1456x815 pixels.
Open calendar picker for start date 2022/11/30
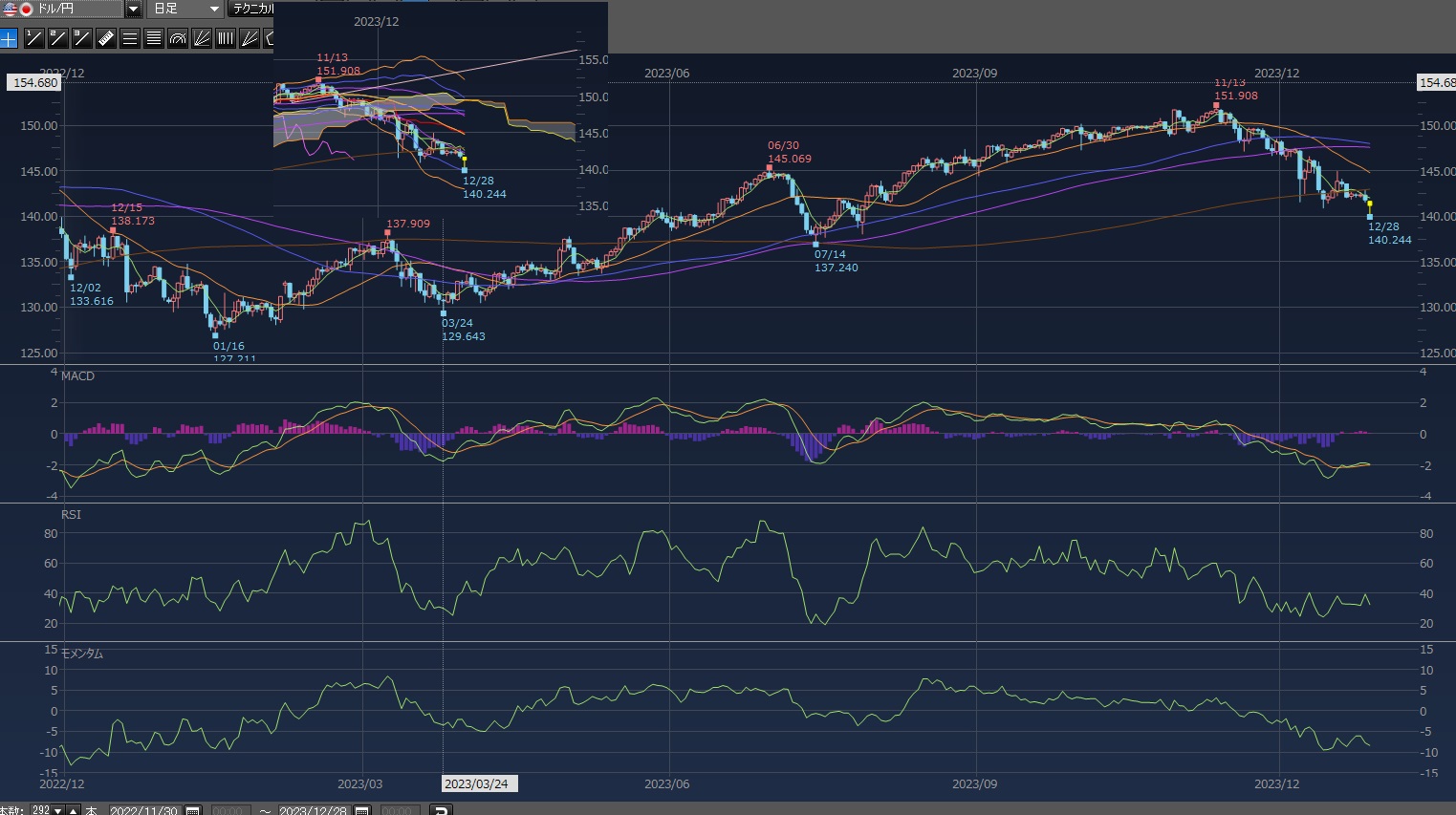pos(193,810)
